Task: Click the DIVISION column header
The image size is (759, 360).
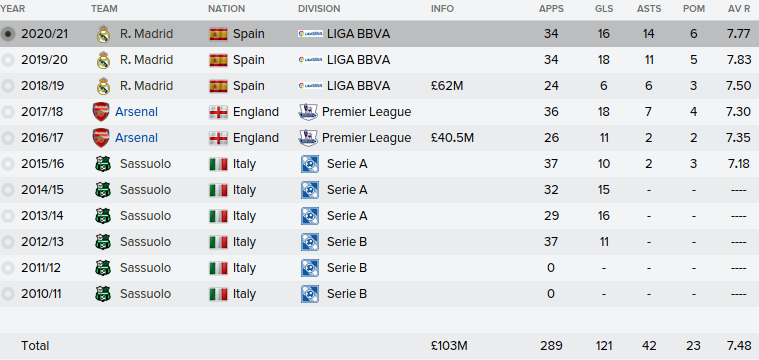Action: (x=319, y=9)
